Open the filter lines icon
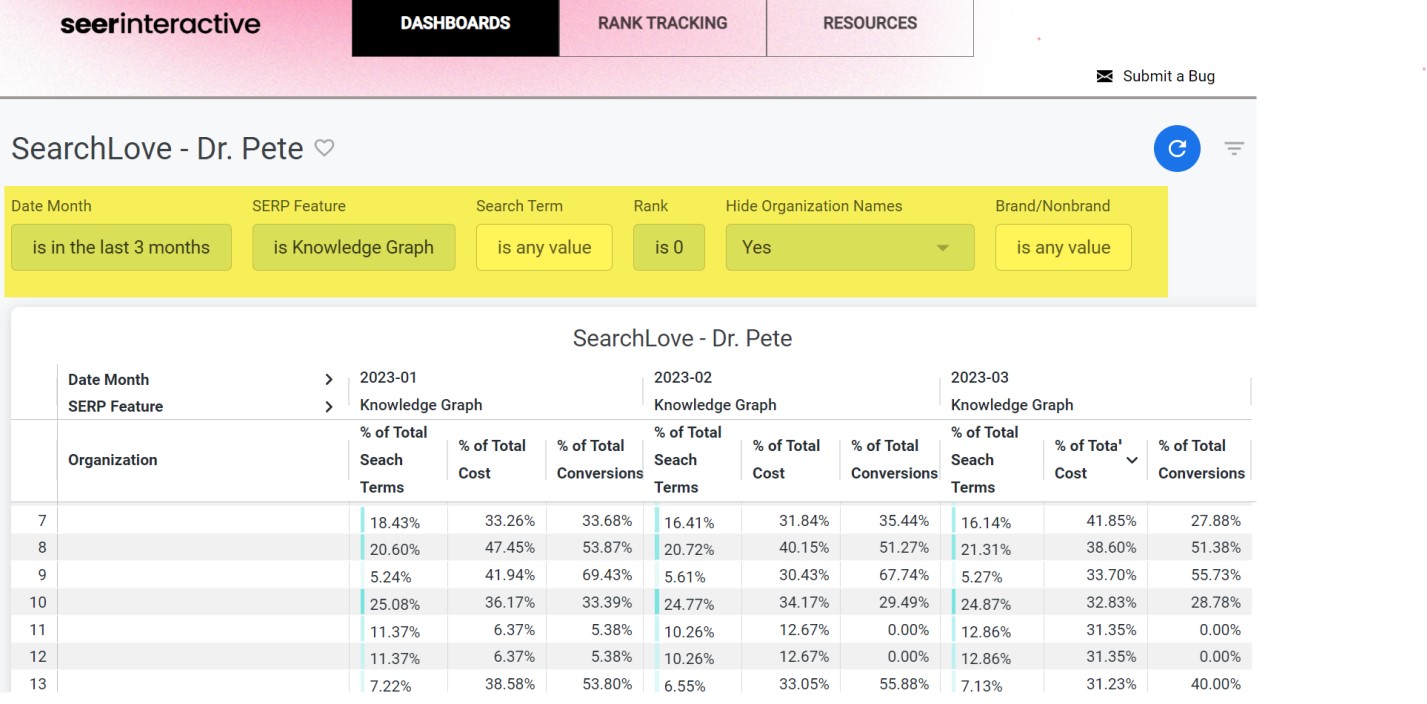Screen dimensions: 1427x704 pos(1234,149)
